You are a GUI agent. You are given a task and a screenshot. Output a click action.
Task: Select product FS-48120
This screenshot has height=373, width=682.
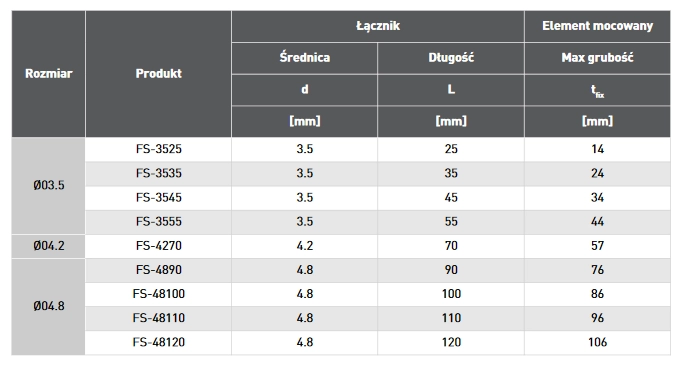(x=158, y=343)
